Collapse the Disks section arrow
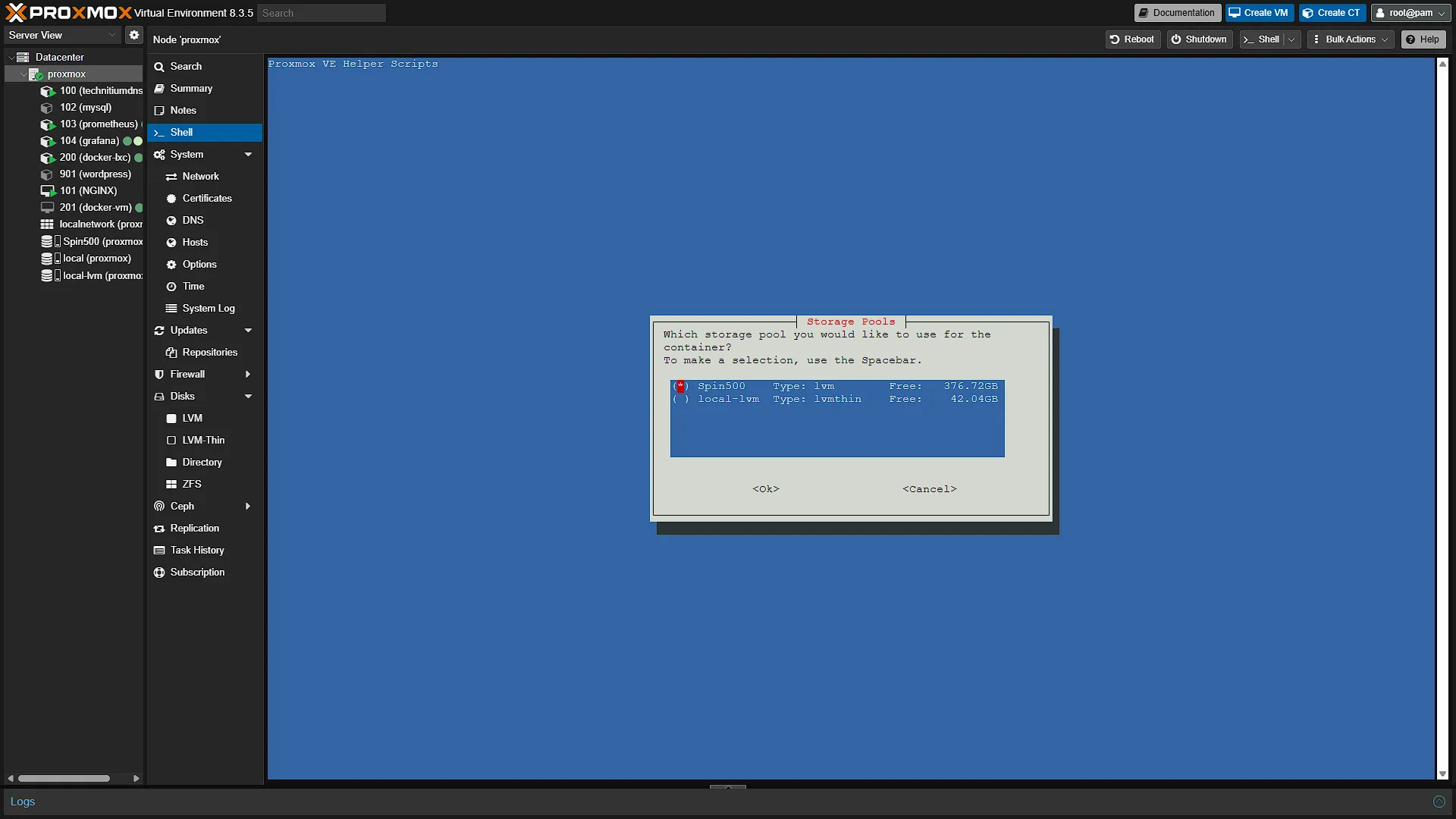The height and width of the screenshot is (819, 1456). 248,397
